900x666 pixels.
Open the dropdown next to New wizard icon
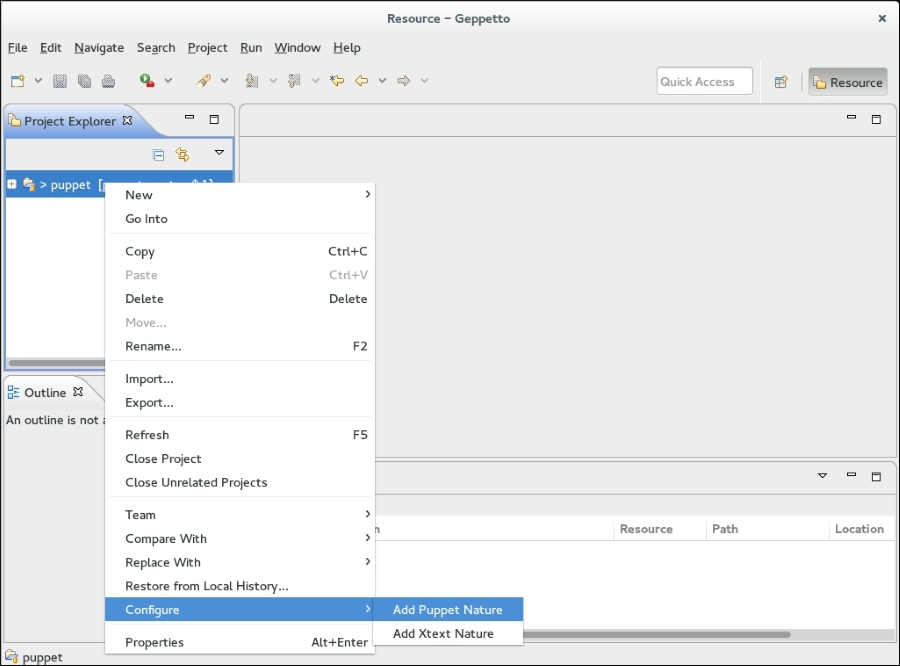coord(38,81)
